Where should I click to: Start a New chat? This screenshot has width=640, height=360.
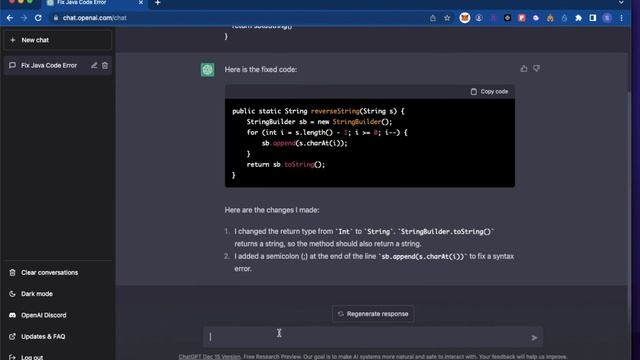click(x=58, y=40)
